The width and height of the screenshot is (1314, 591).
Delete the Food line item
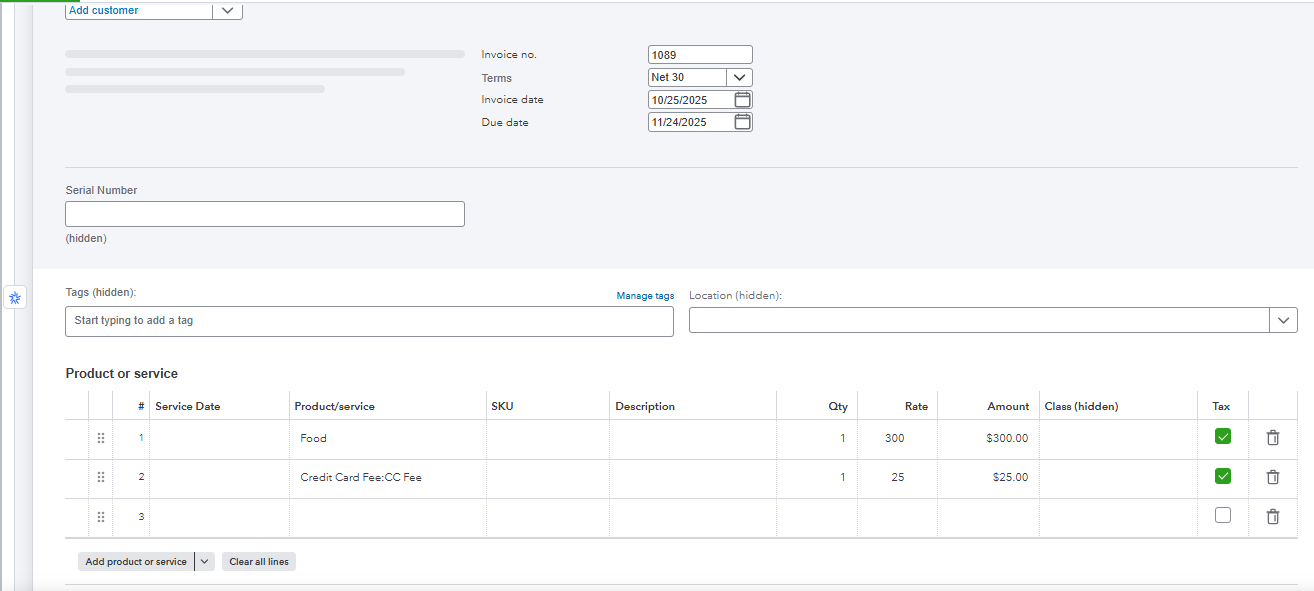(x=1272, y=438)
